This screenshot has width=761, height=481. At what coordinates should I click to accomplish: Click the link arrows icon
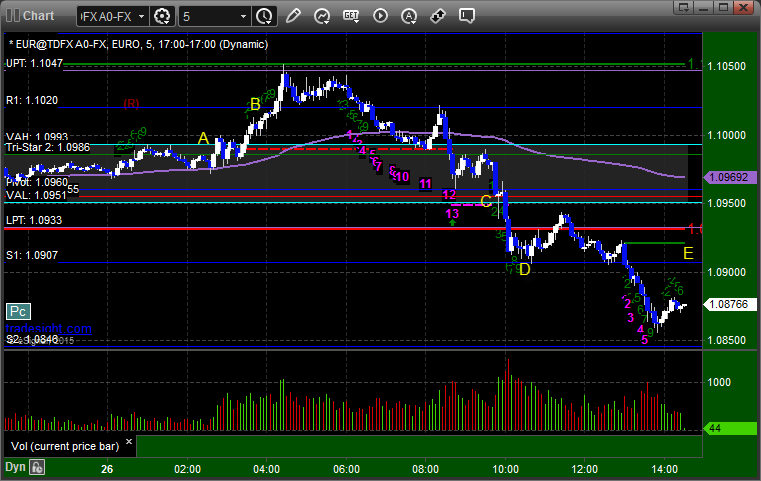438,16
